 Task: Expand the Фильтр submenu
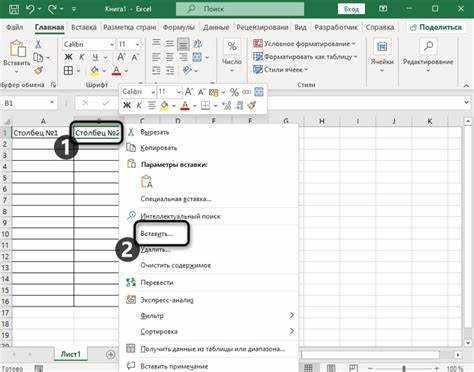click(x=208, y=315)
